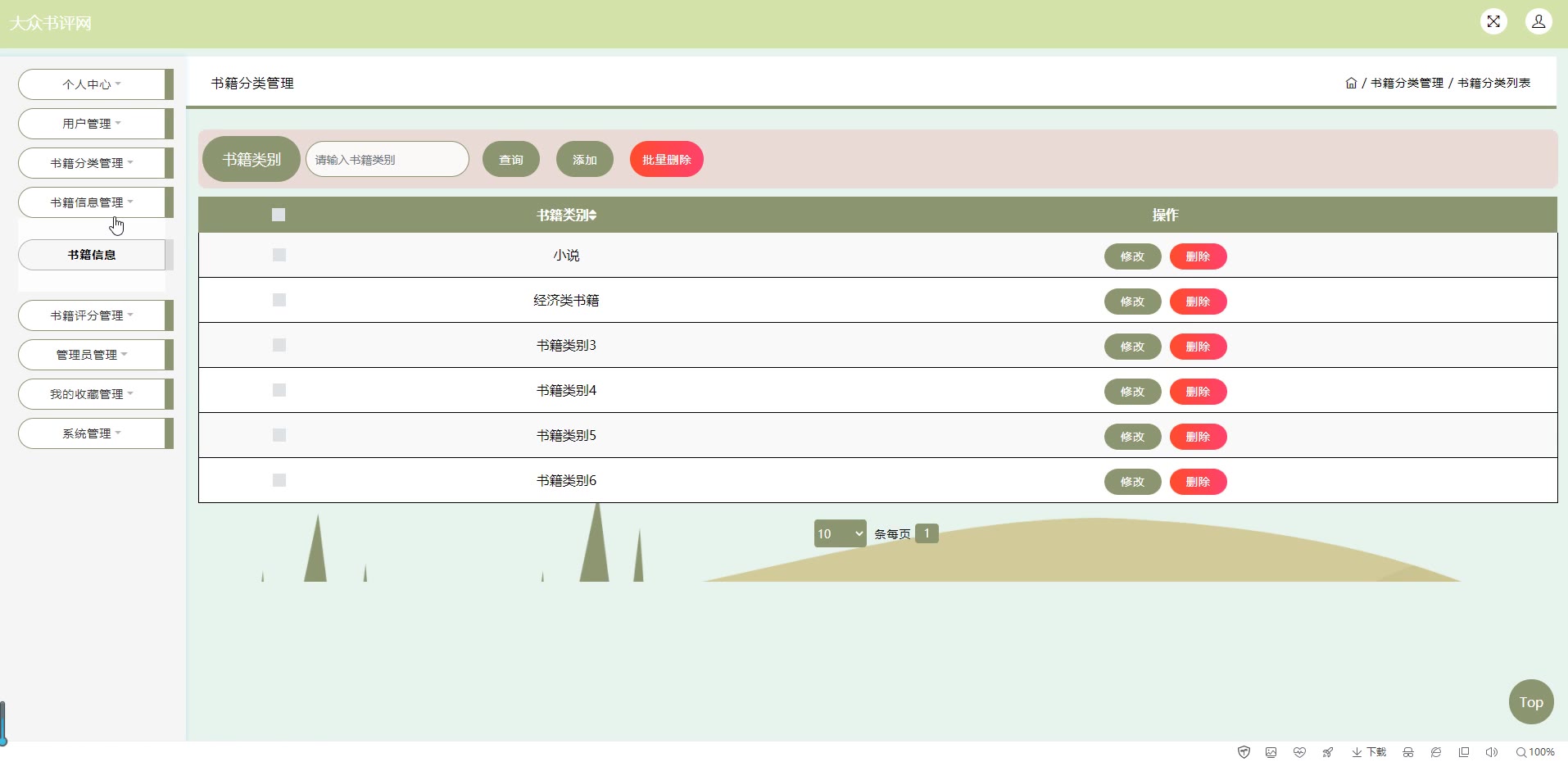The height and width of the screenshot is (762, 1568).
Task: Click 修改 for the 书籍类别6 row
Action: tap(1132, 482)
